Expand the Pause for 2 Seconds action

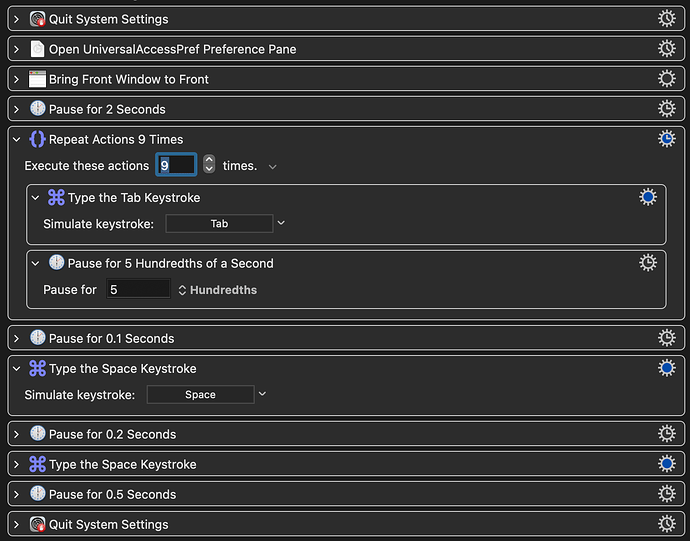(17, 109)
